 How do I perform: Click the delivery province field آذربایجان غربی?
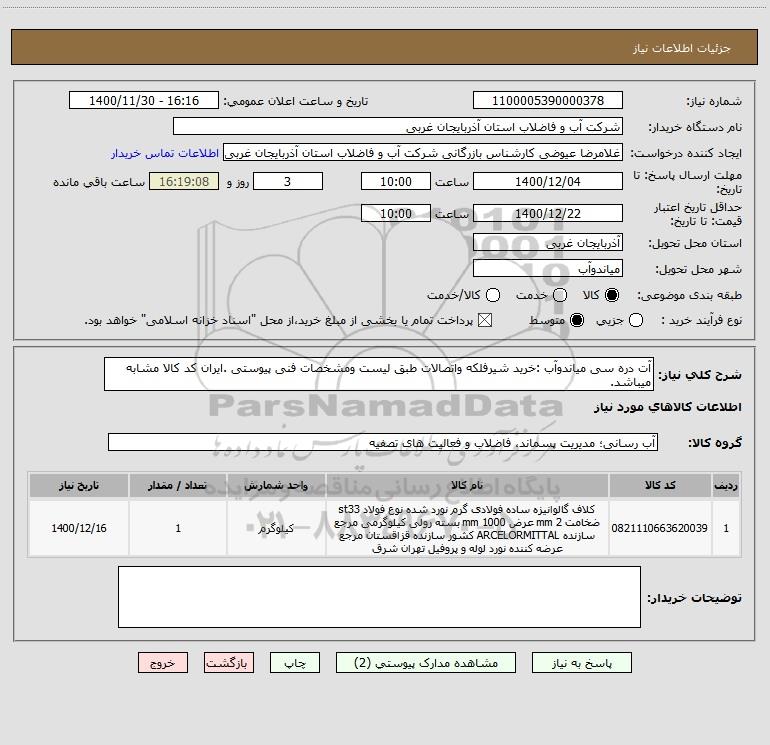pyautogui.click(x=548, y=243)
